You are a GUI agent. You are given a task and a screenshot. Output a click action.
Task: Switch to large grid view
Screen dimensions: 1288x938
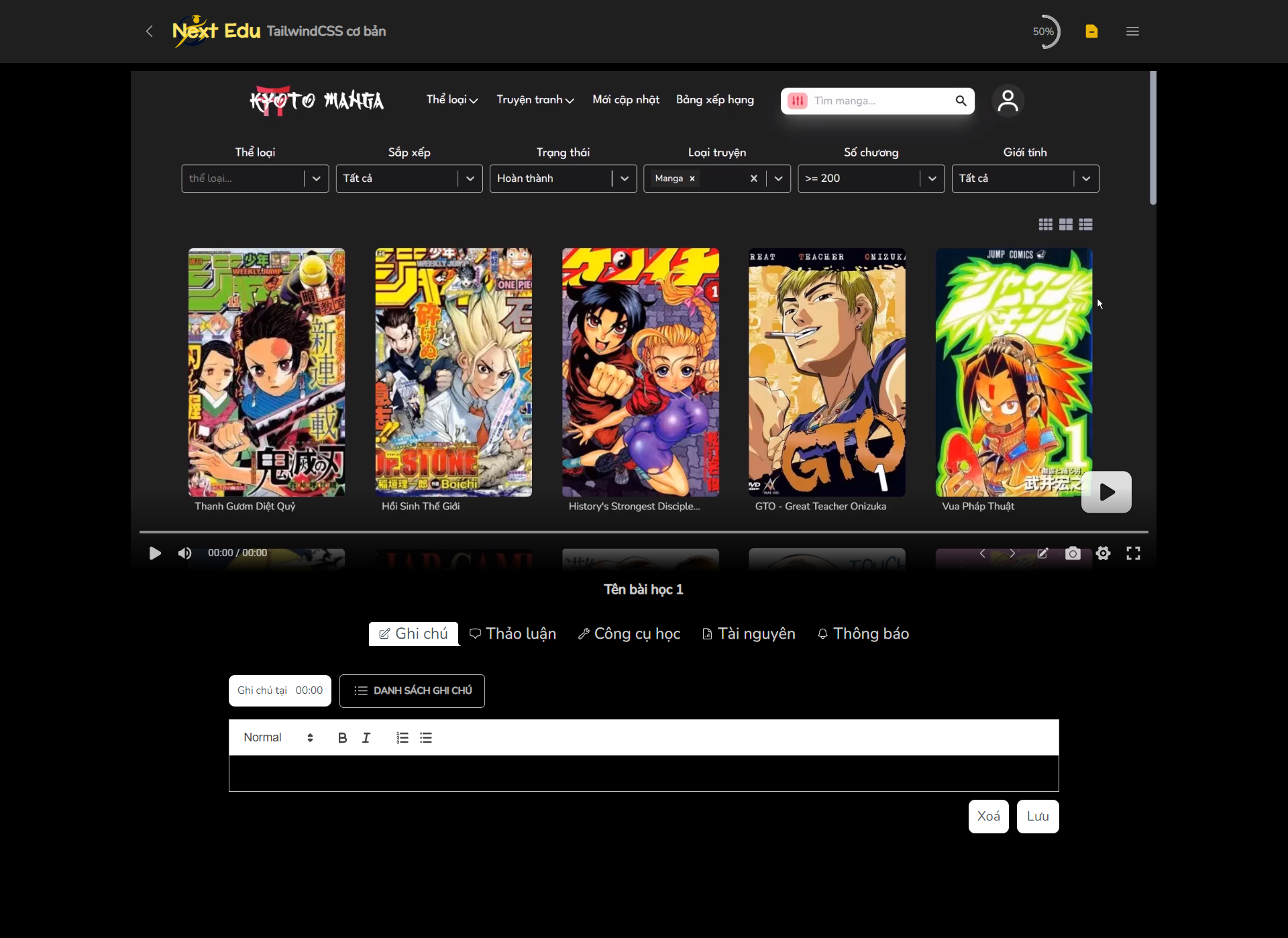(1065, 224)
